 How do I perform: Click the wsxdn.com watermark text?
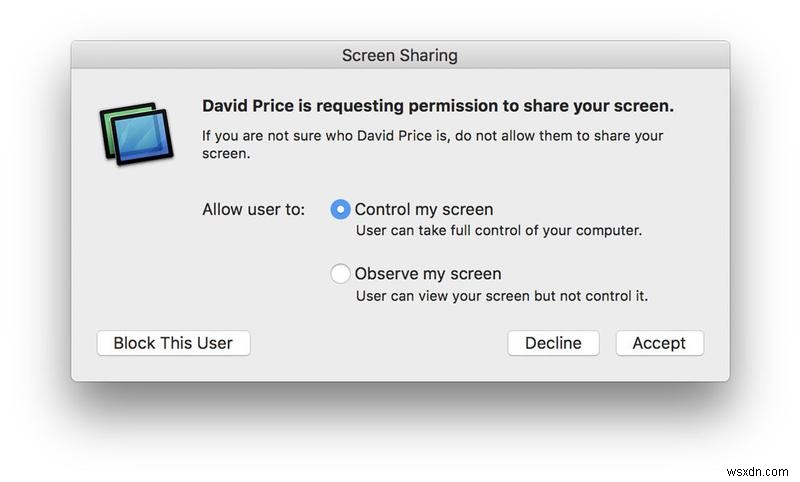tap(757, 472)
